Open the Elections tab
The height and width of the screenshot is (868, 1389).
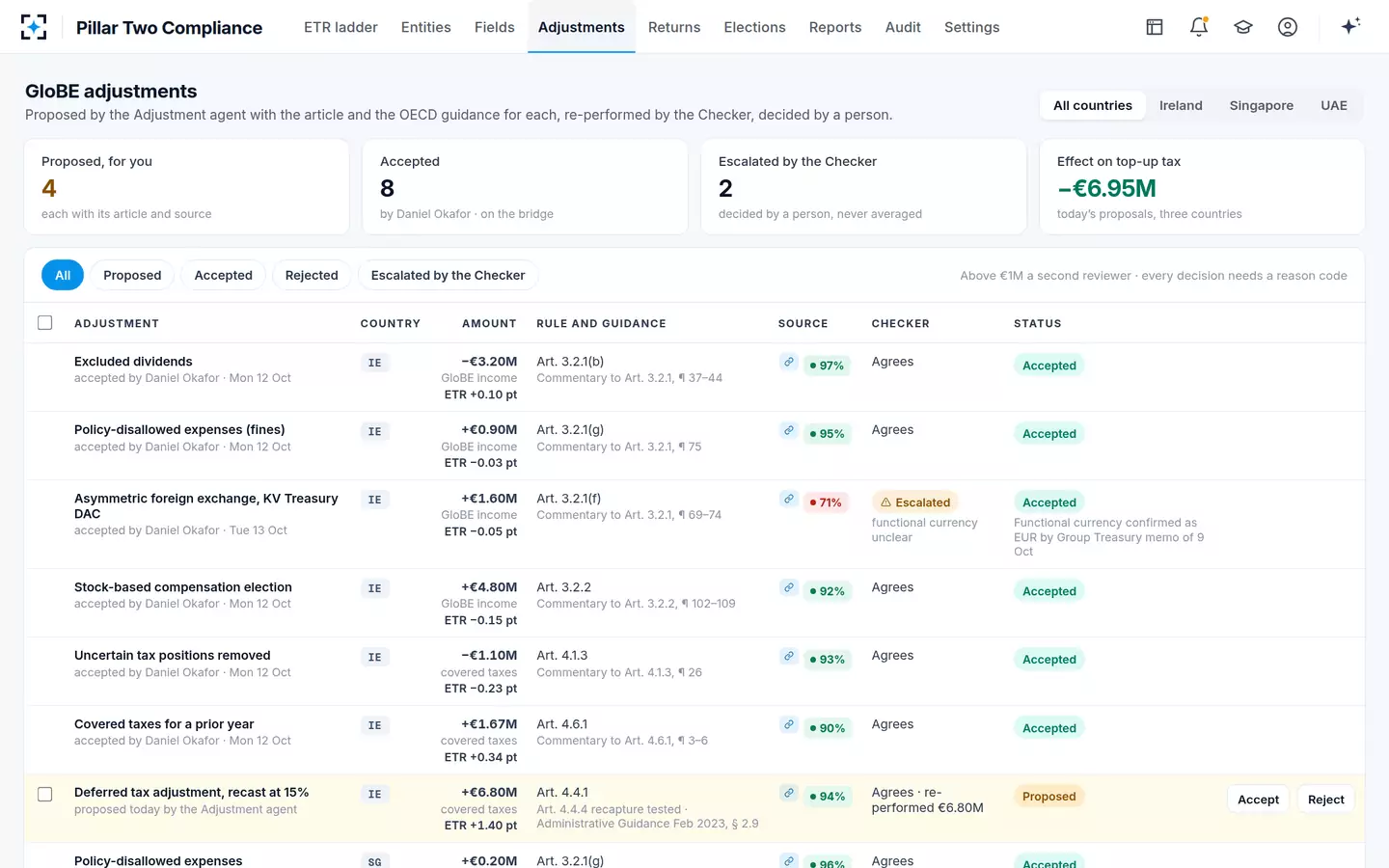point(755,27)
